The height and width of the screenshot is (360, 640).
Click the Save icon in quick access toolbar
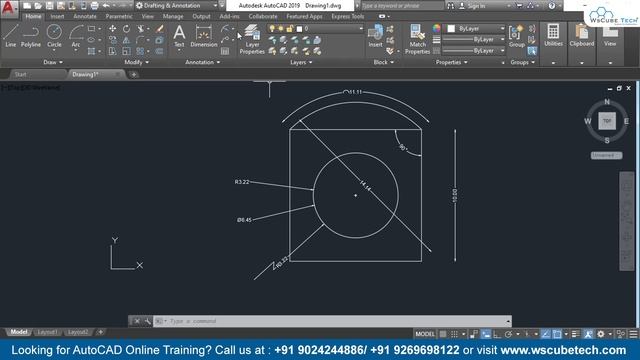click(x=49, y=6)
